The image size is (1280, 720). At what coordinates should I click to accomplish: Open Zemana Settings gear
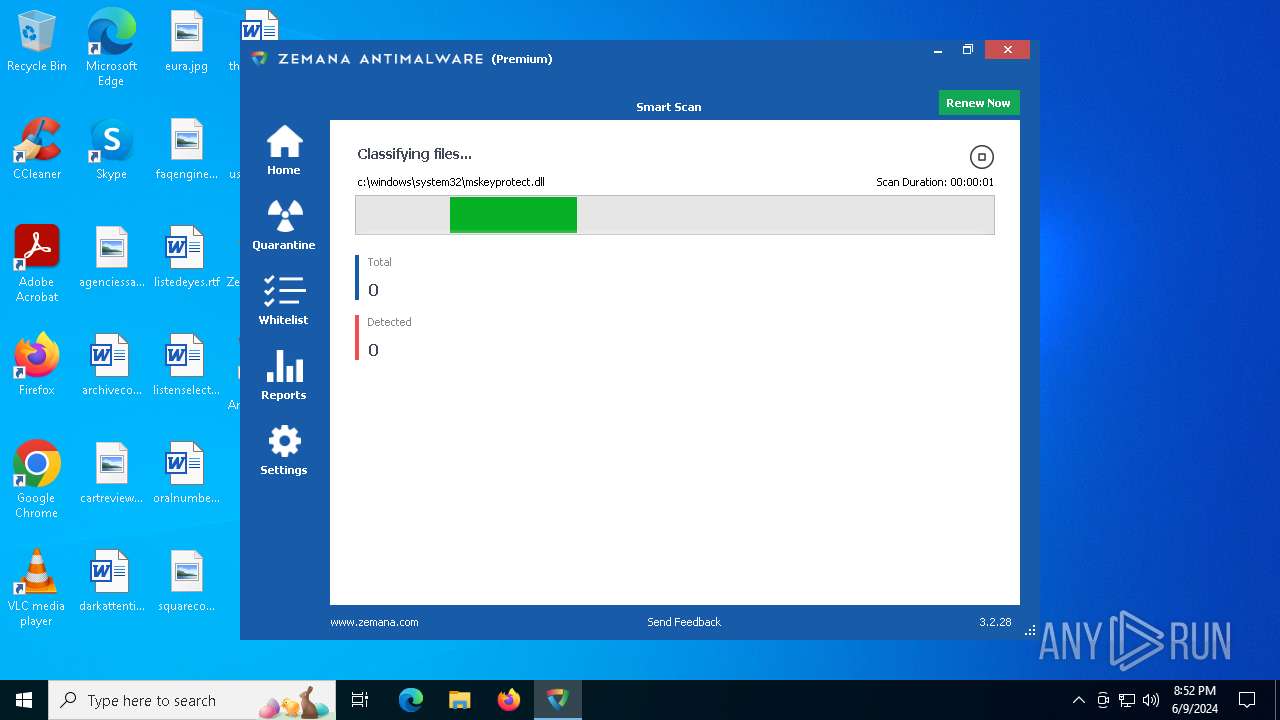click(284, 450)
